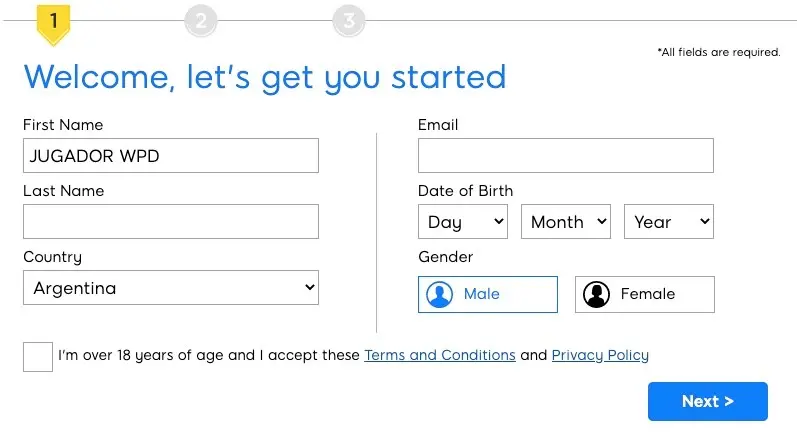Viewport: 797px width, 432px height.
Task: Click into the Email input field
Action: (566, 156)
